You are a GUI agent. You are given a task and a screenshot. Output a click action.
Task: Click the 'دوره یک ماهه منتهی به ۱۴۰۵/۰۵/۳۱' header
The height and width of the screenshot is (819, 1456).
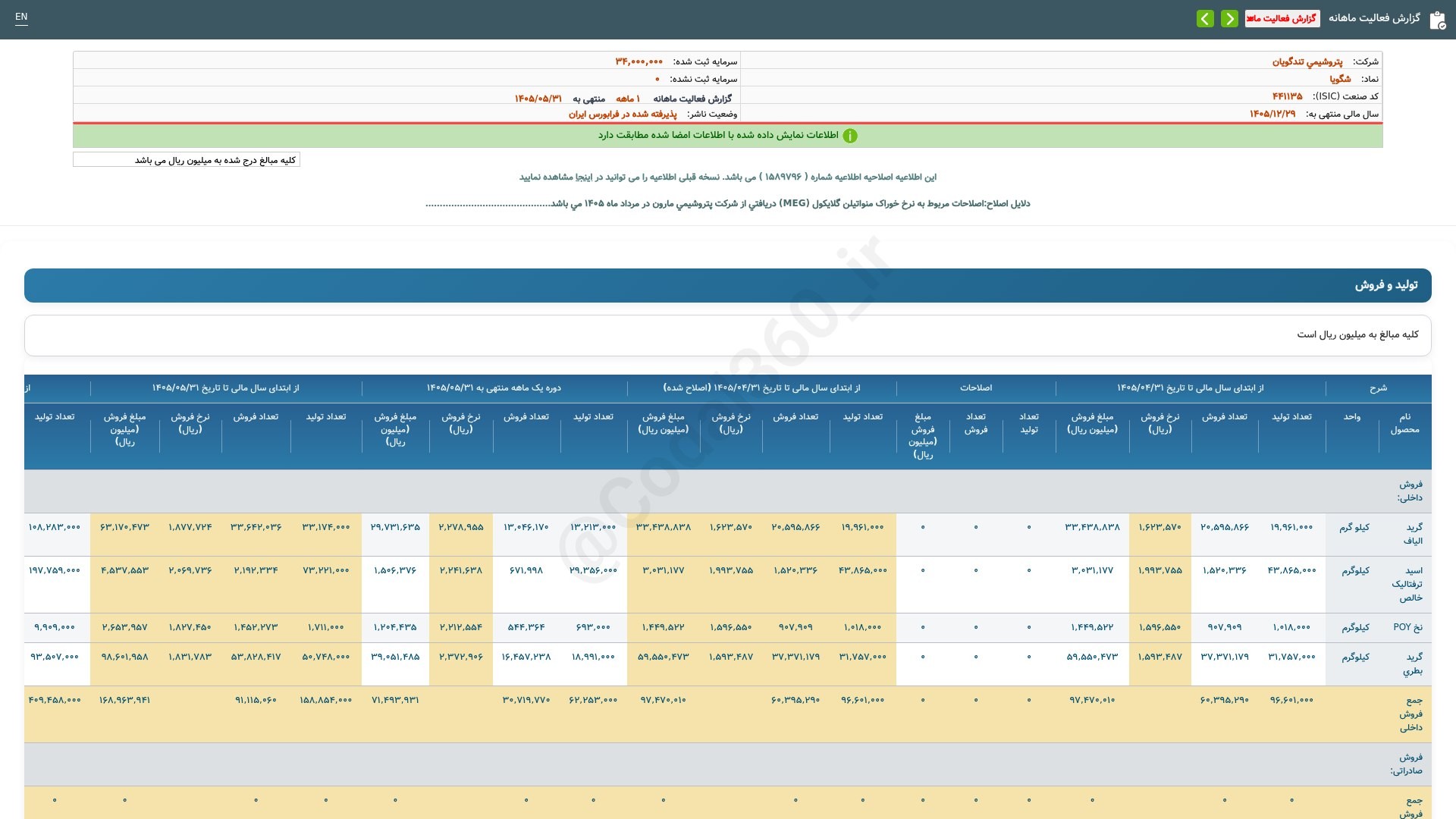(x=494, y=388)
